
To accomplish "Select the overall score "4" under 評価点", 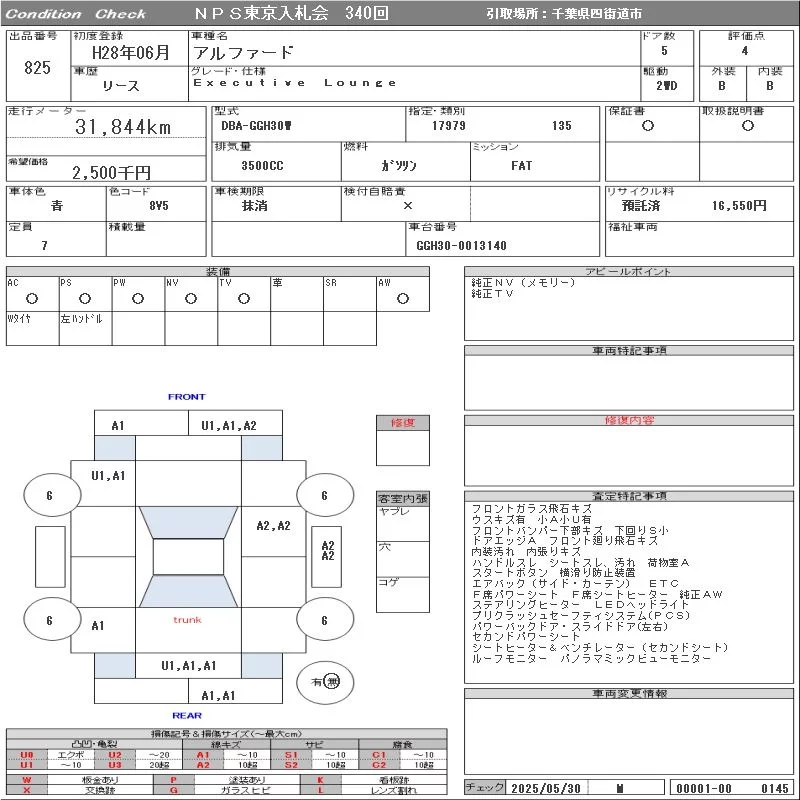I will (x=745, y=51).
